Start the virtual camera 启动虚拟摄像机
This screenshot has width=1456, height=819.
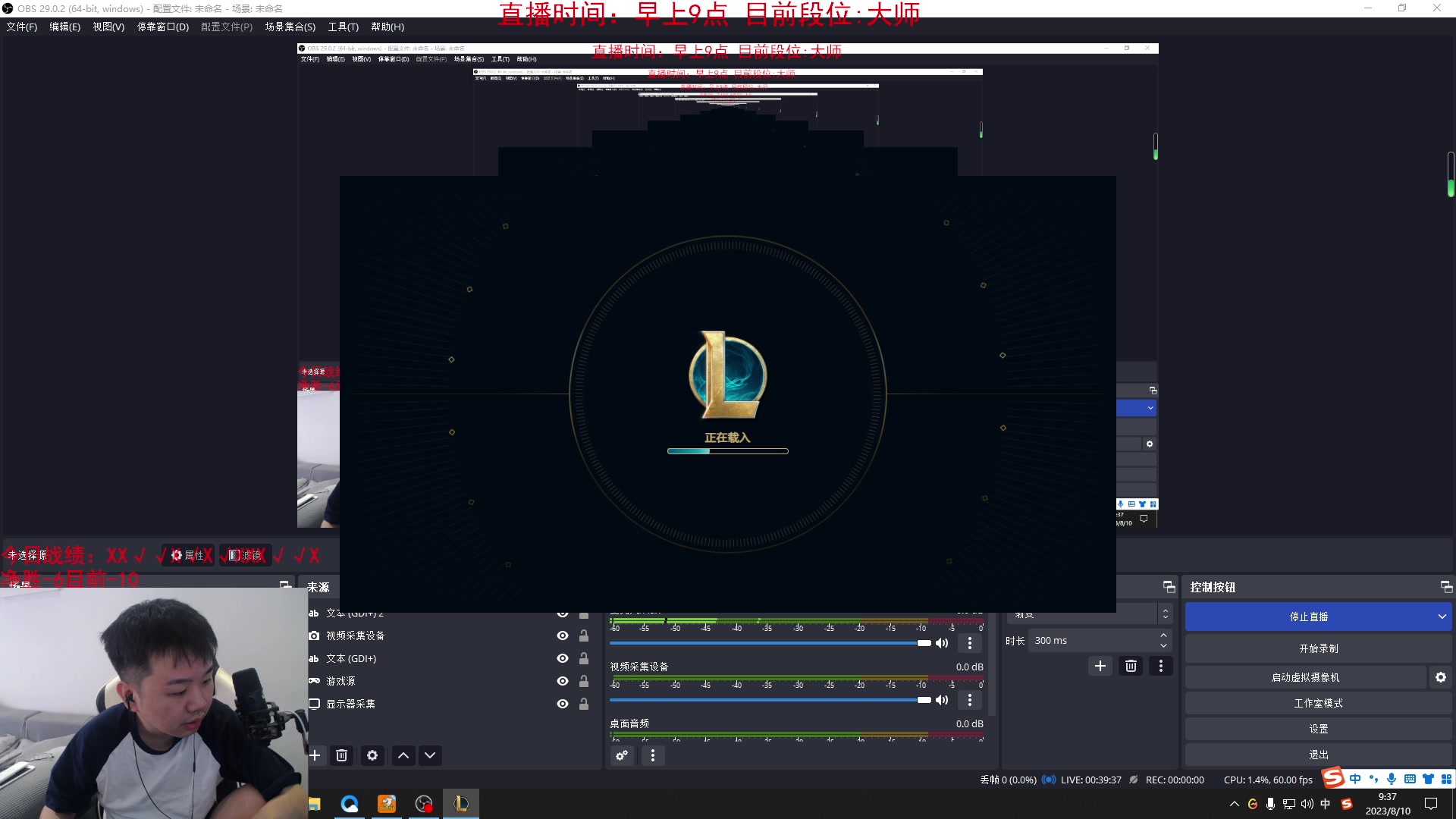coord(1306,677)
